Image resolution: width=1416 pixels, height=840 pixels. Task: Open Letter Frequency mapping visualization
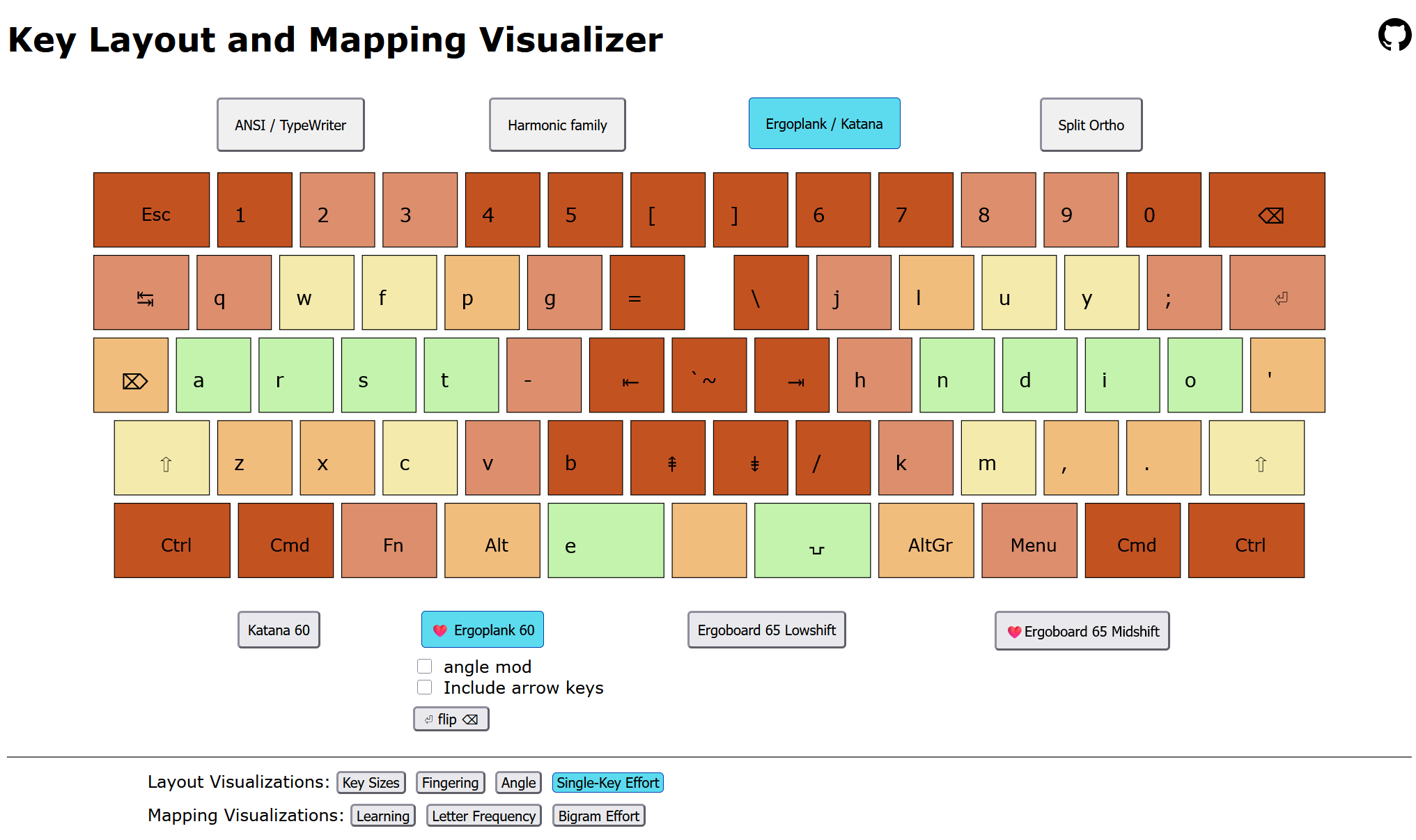point(483,816)
